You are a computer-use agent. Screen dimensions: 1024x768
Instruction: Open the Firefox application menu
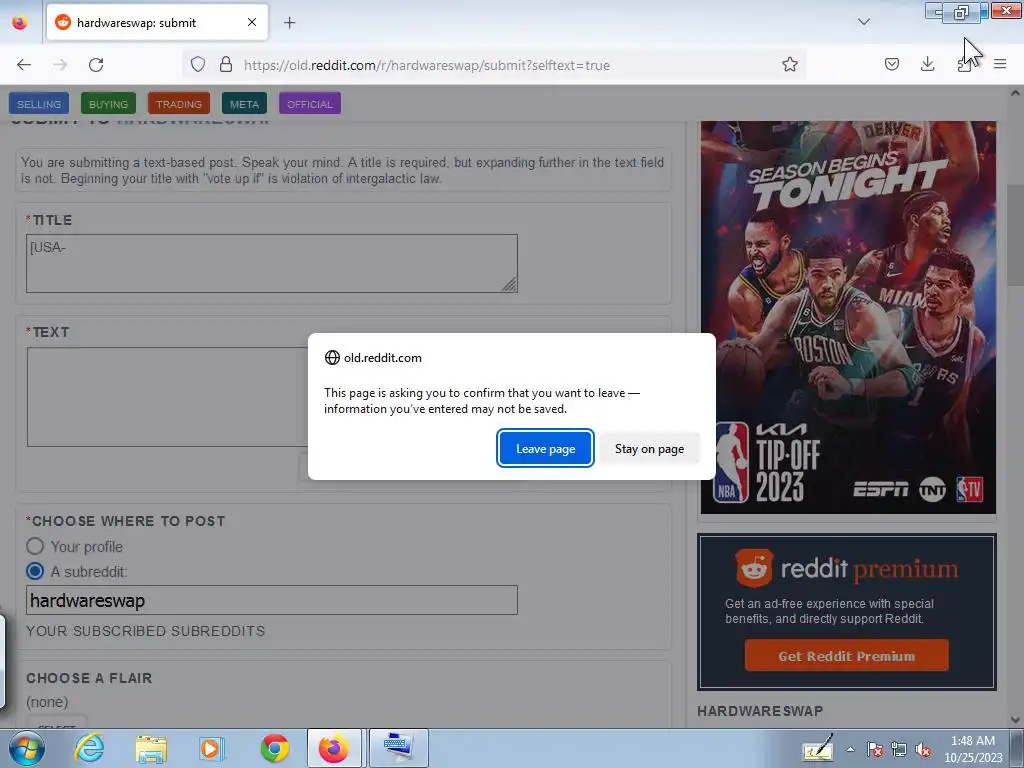tap(1000, 65)
